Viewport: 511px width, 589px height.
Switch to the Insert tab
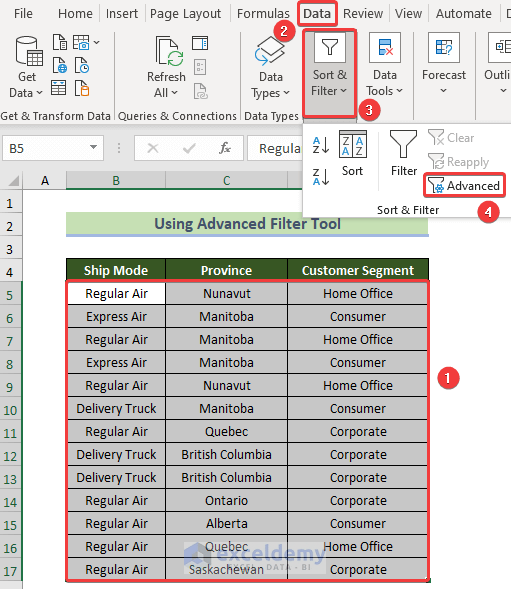click(x=122, y=14)
